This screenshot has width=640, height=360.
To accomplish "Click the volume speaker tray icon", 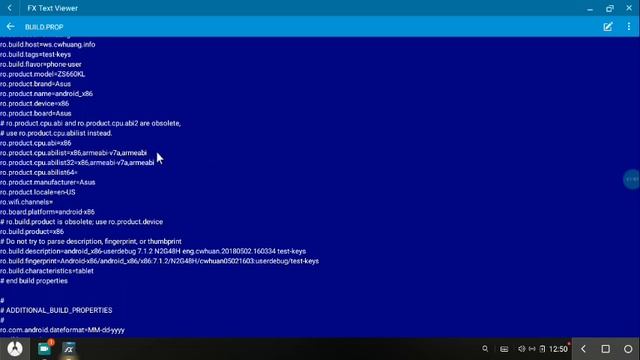I will (521, 349).
